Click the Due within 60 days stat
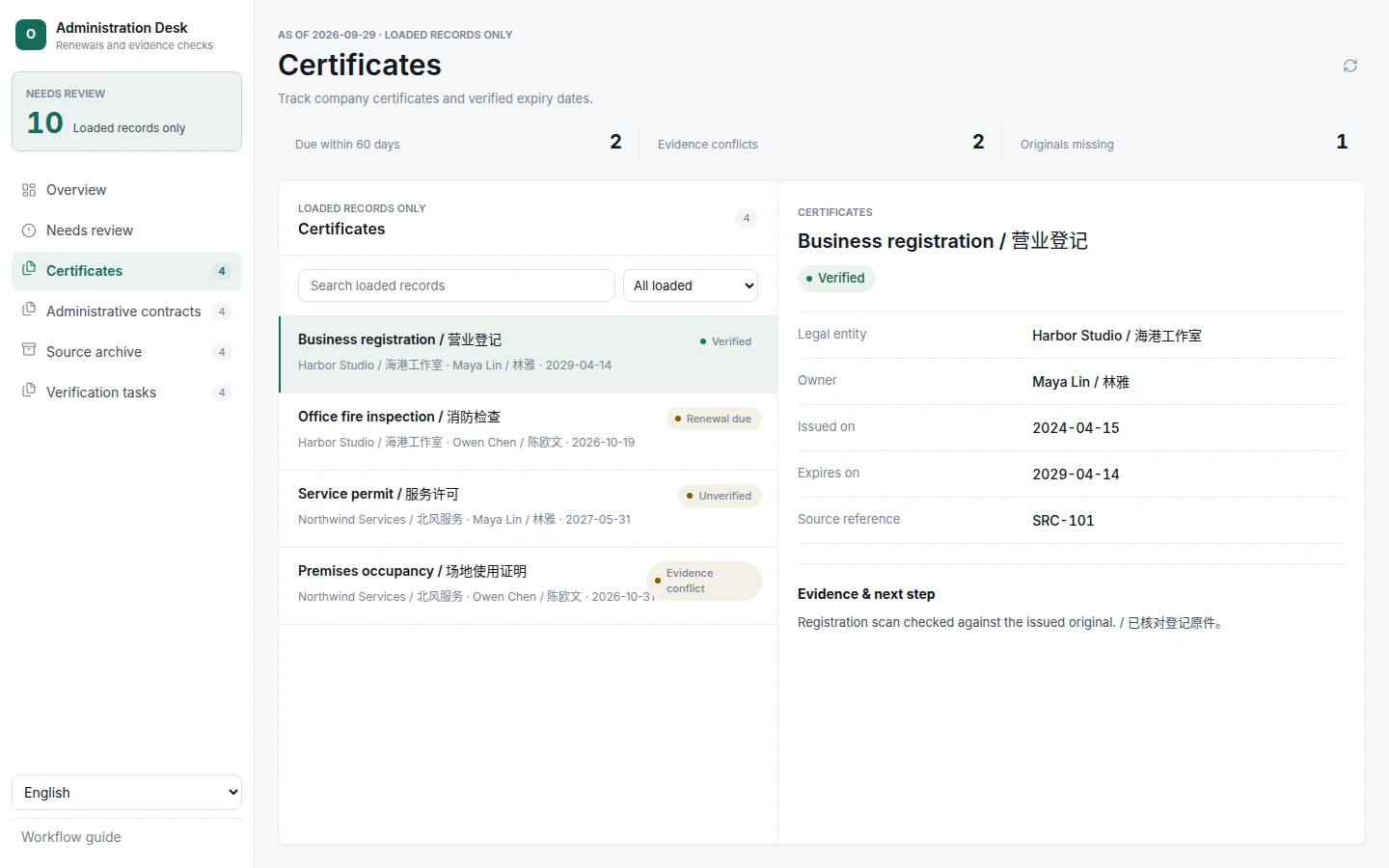The width and height of the screenshot is (1389, 868). tap(458, 144)
